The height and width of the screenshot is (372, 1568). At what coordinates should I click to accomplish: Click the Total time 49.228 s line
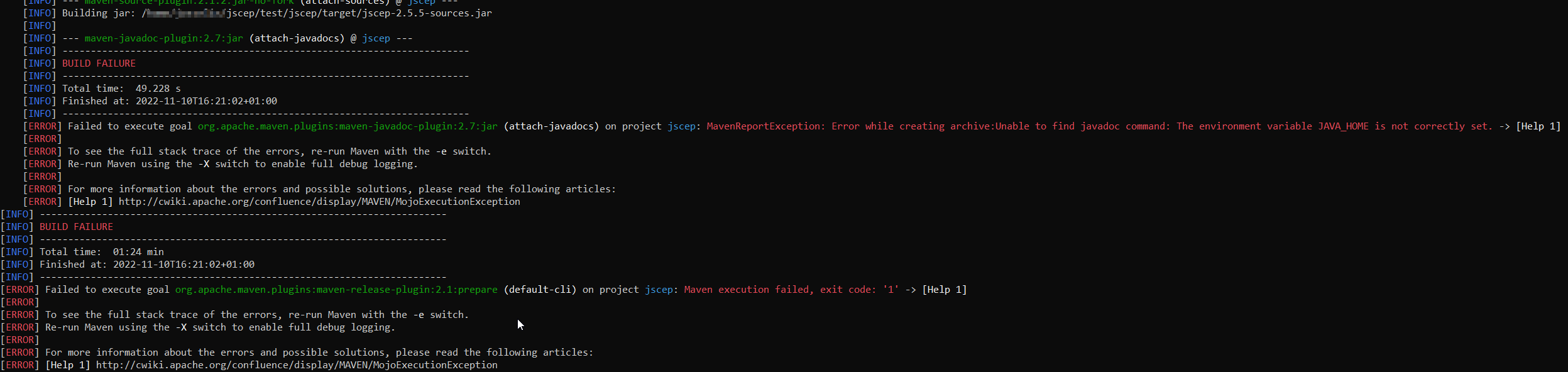pyautogui.click(x=121, y=89)
